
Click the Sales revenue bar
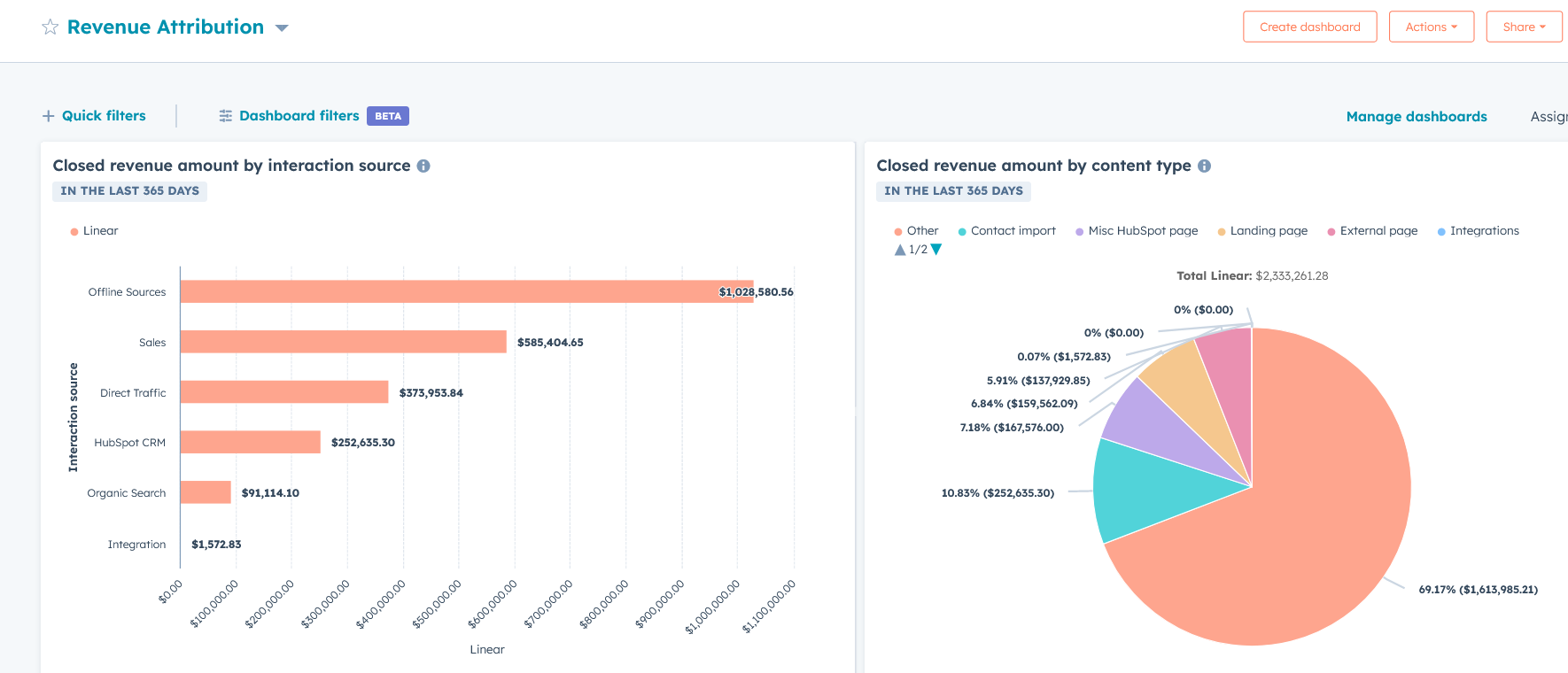pyautogui.click(x=344, y=342)
